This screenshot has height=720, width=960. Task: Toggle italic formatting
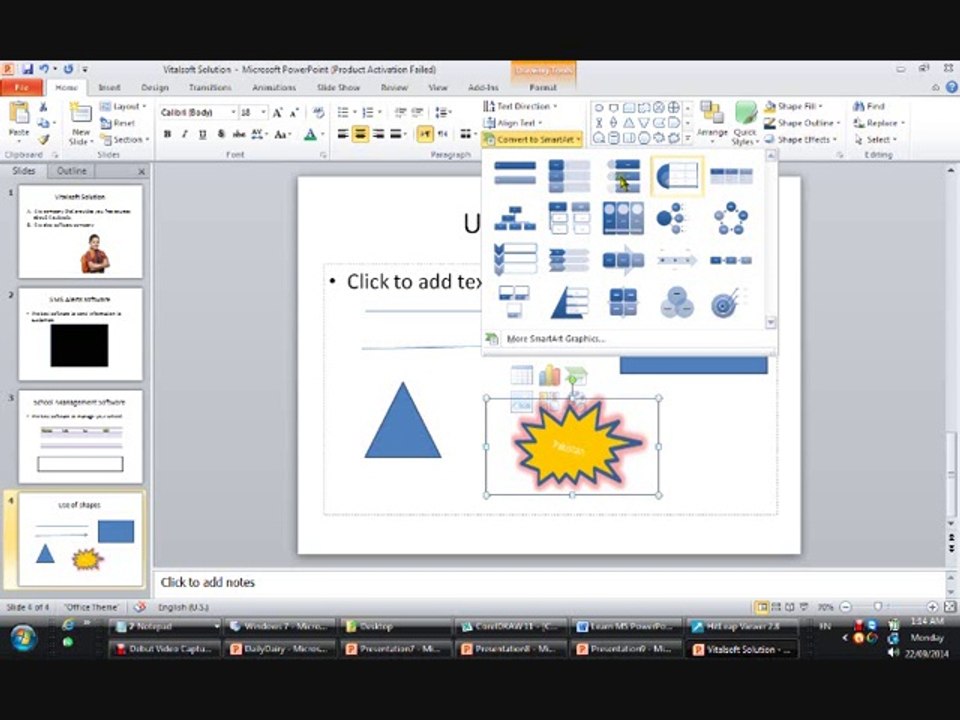click(184, 134)
